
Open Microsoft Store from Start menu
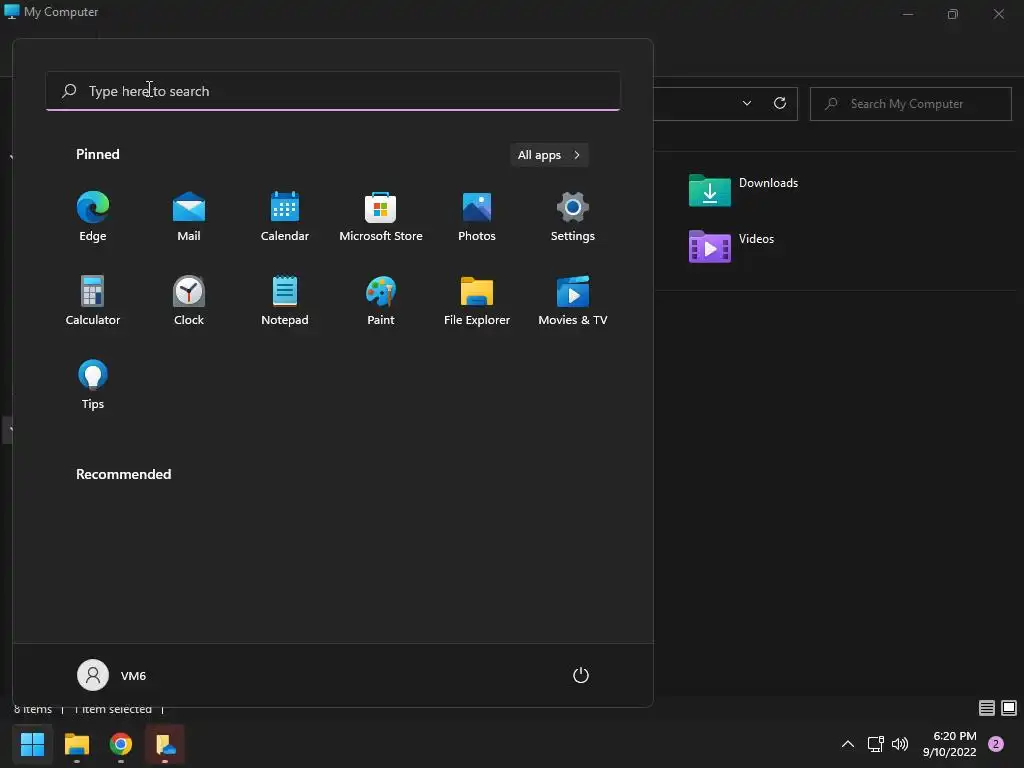tap(381, 217)
